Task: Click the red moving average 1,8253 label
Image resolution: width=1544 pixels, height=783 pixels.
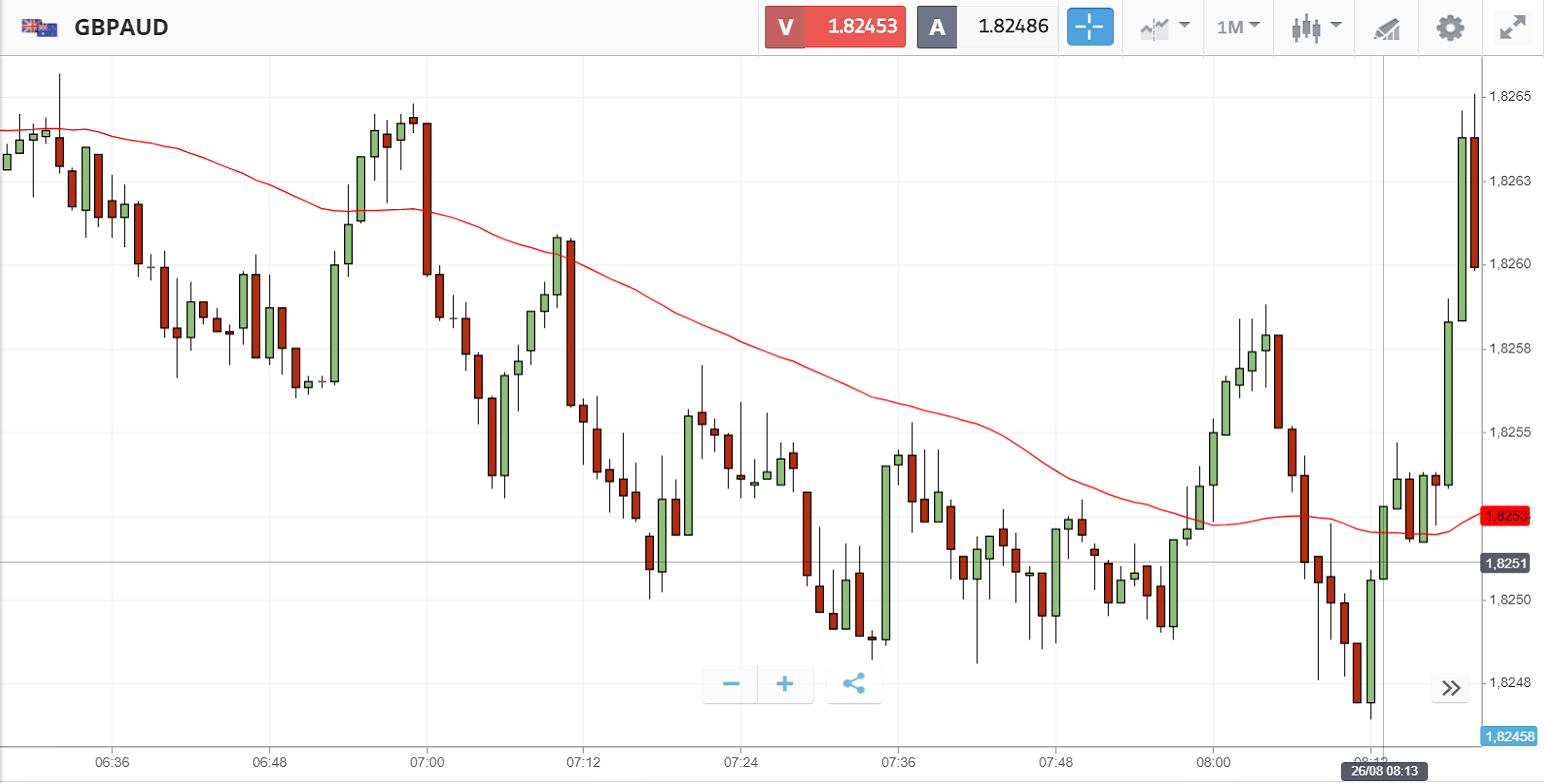Action: [1507, 516]
